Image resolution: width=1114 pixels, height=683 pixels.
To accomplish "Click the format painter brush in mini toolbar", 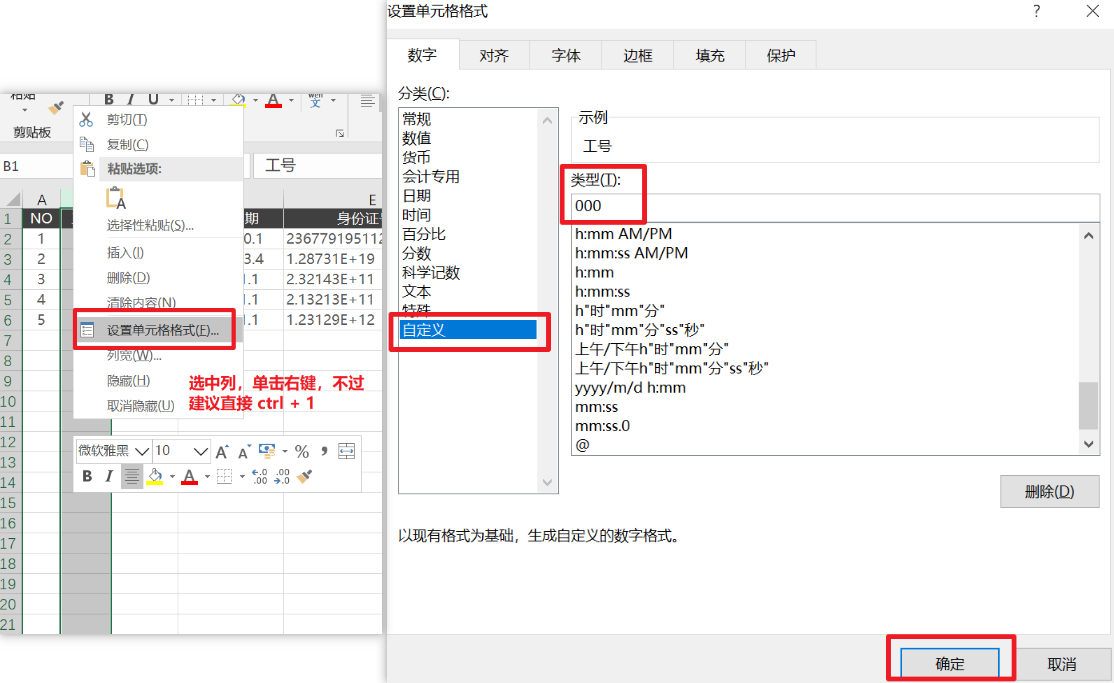I will pos(305,476).
